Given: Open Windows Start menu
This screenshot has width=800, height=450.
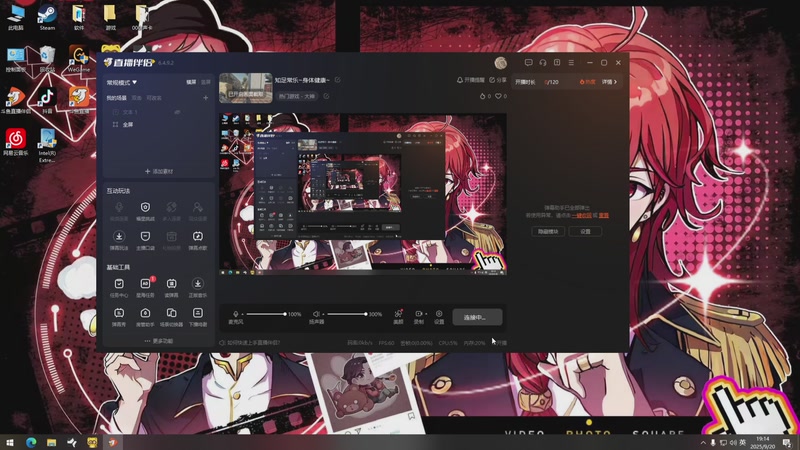Looking at the screenshot, I should [x=10, y=442].
